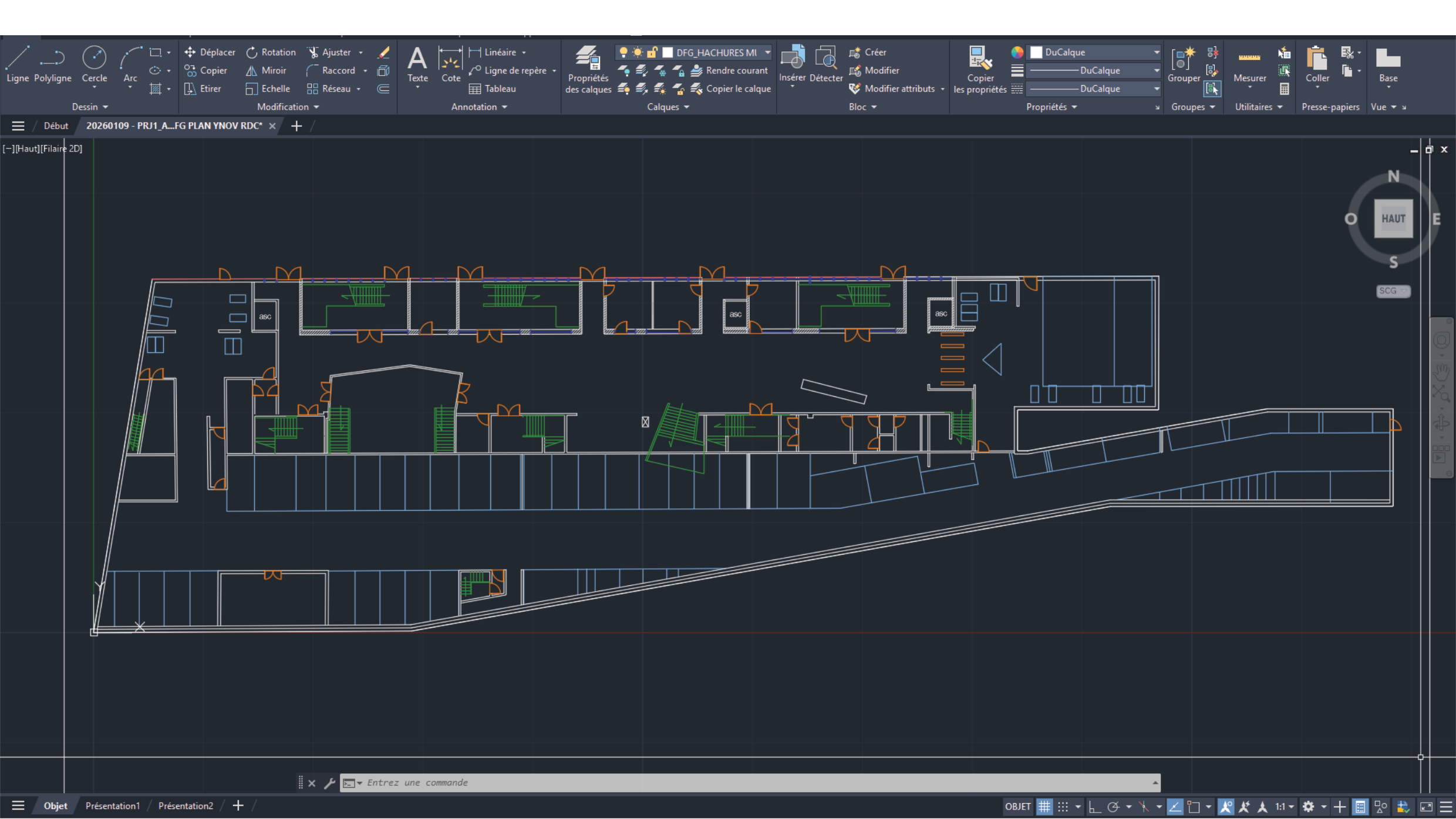Switch to the Présentation1 tab
Screen dimensions: 1456x819
113,805
